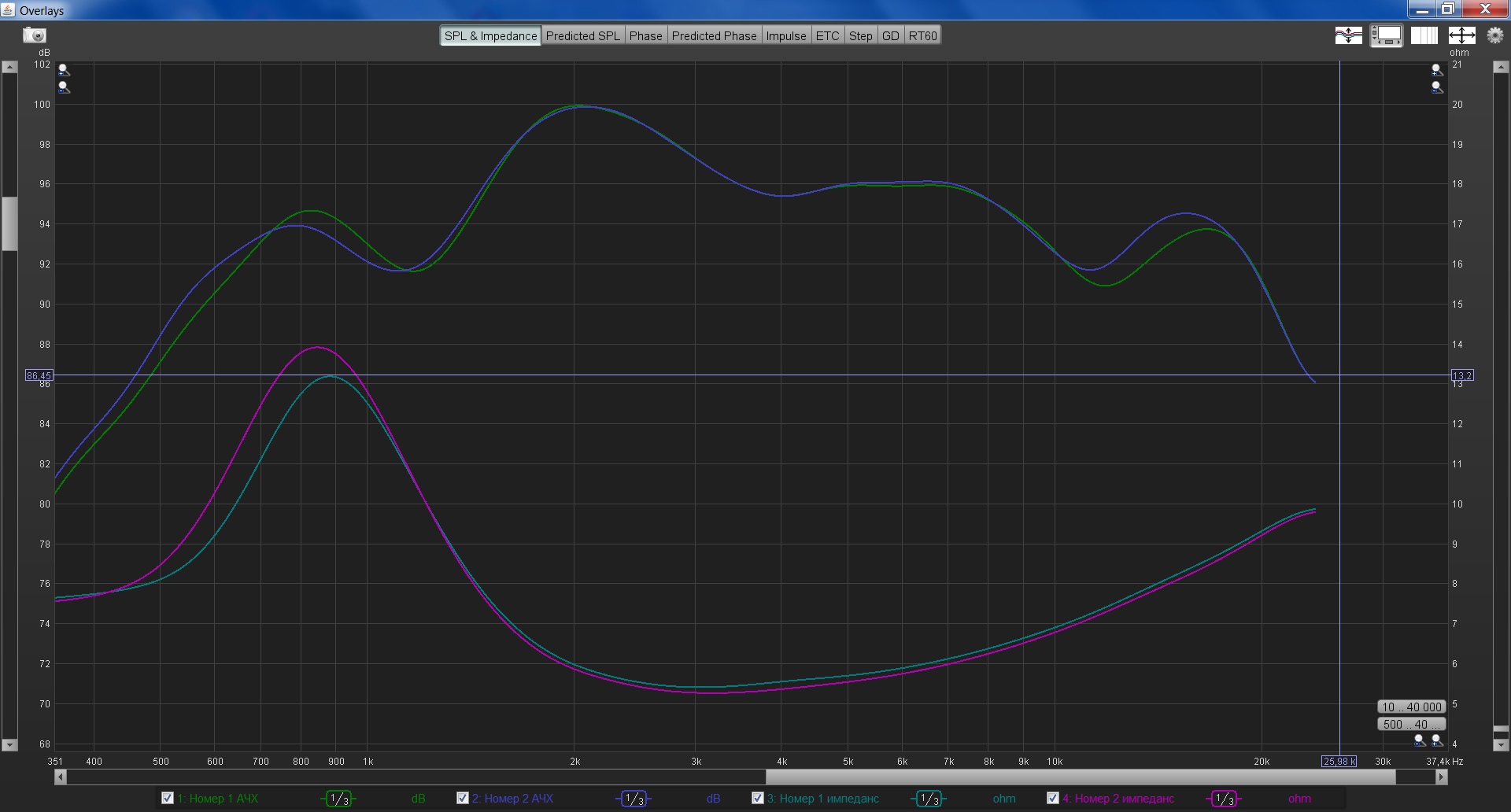Uncheck trace 1 Номер 1 АЧХ
Viewport: 1511px width, 812px height.
(x=168, y=798)
